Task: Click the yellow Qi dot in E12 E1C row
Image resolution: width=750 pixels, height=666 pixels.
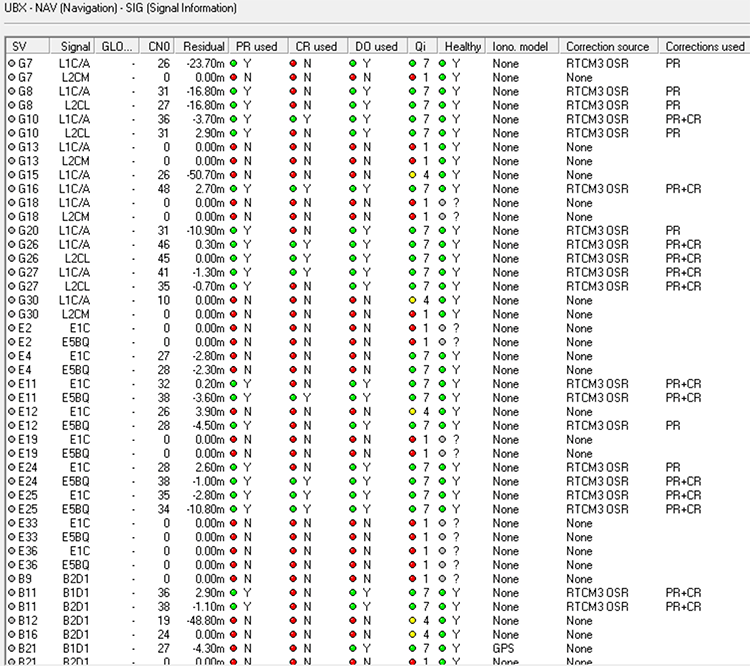Action: (412, 411)
